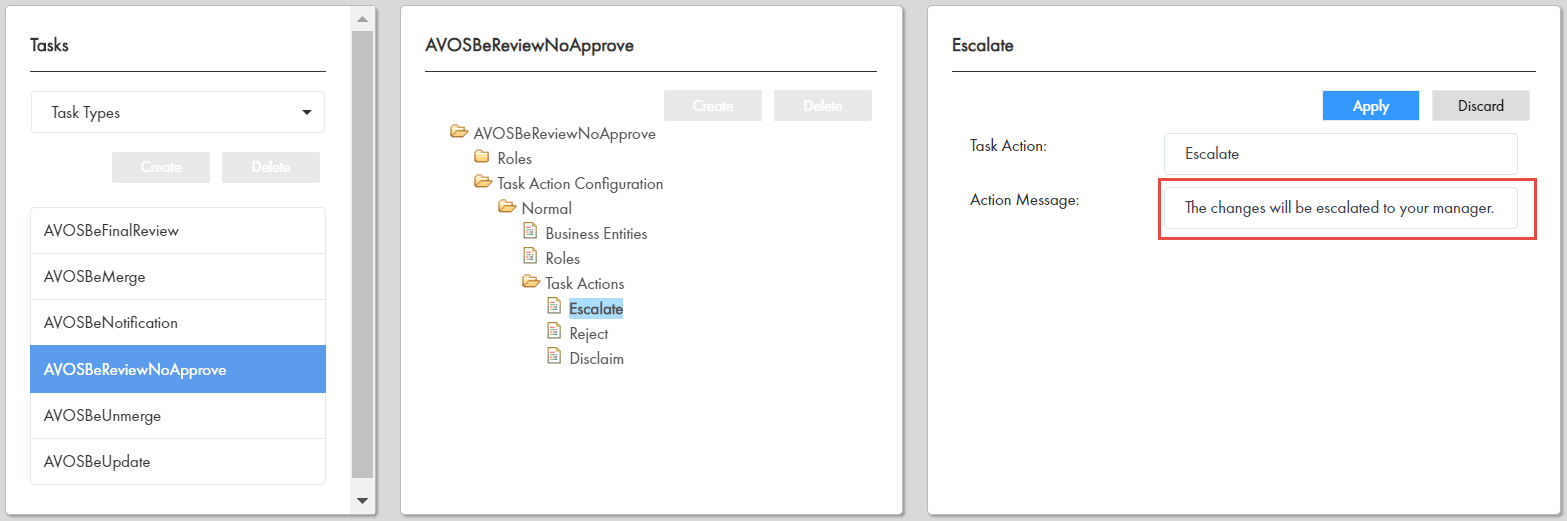Select the Disclaim tree node

click(x=597, y=359)
